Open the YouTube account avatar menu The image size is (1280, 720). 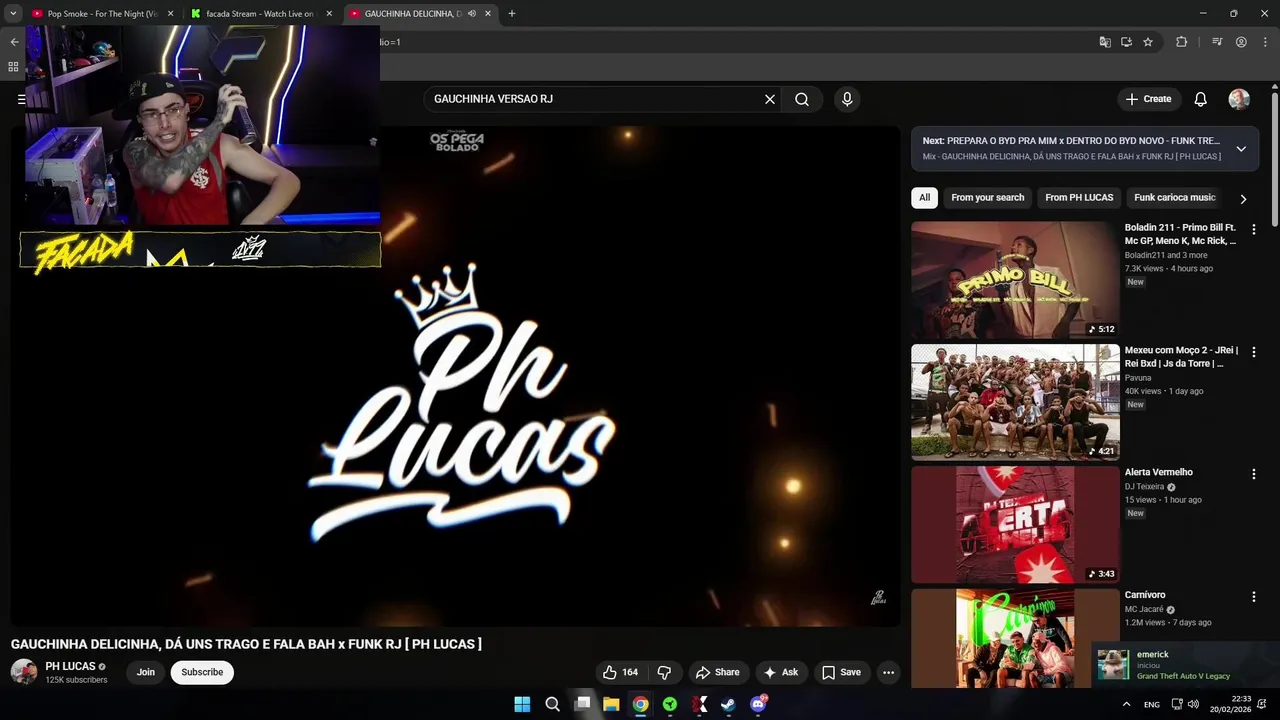(x=1239, y=99)
